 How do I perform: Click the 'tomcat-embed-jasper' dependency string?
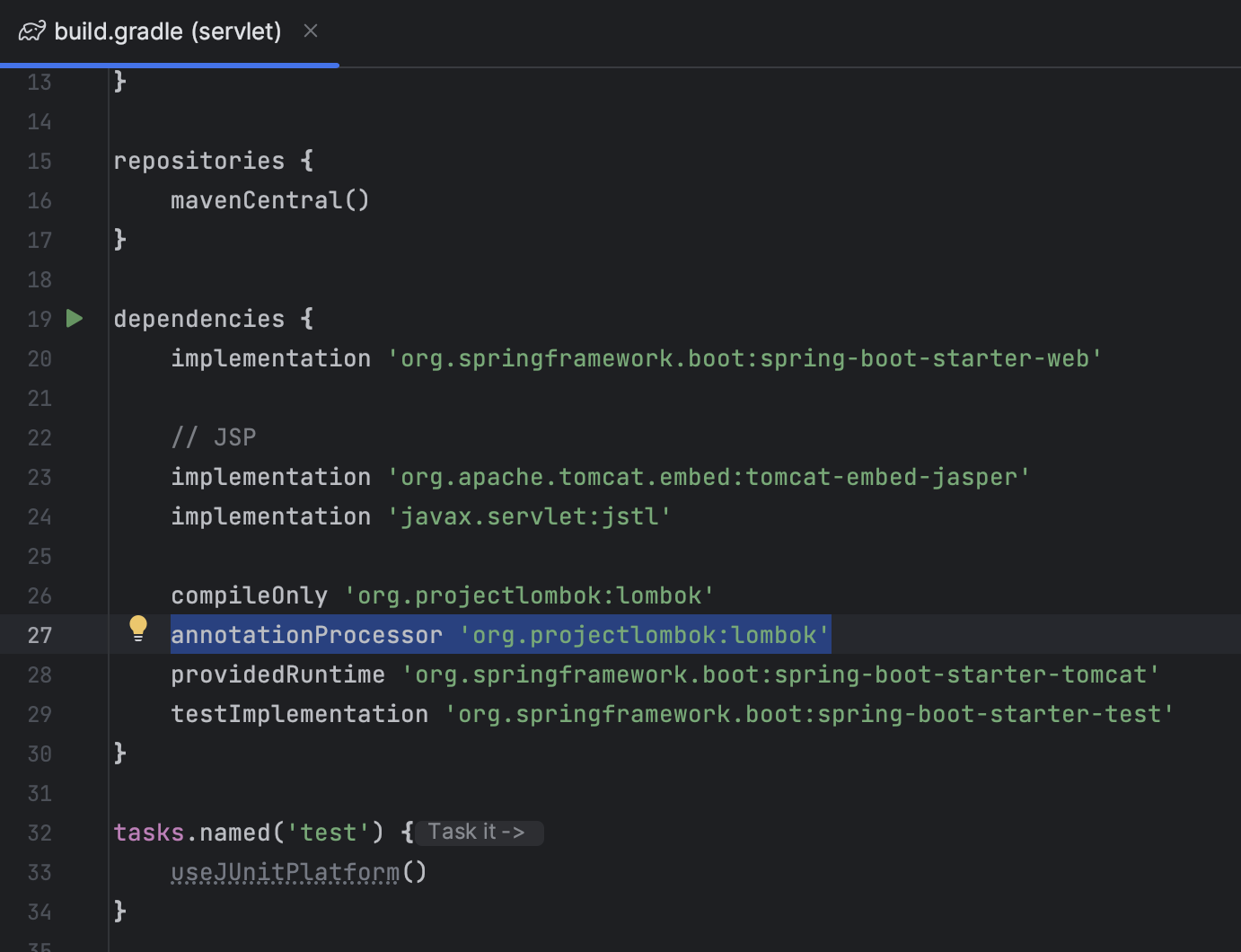[x=709, y=477]
